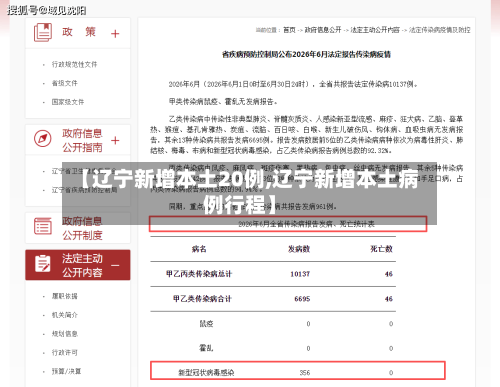Click the 新型冠状病毒感染 row label
This screenshot has height=387, width=500.
[x=206, y=373]
